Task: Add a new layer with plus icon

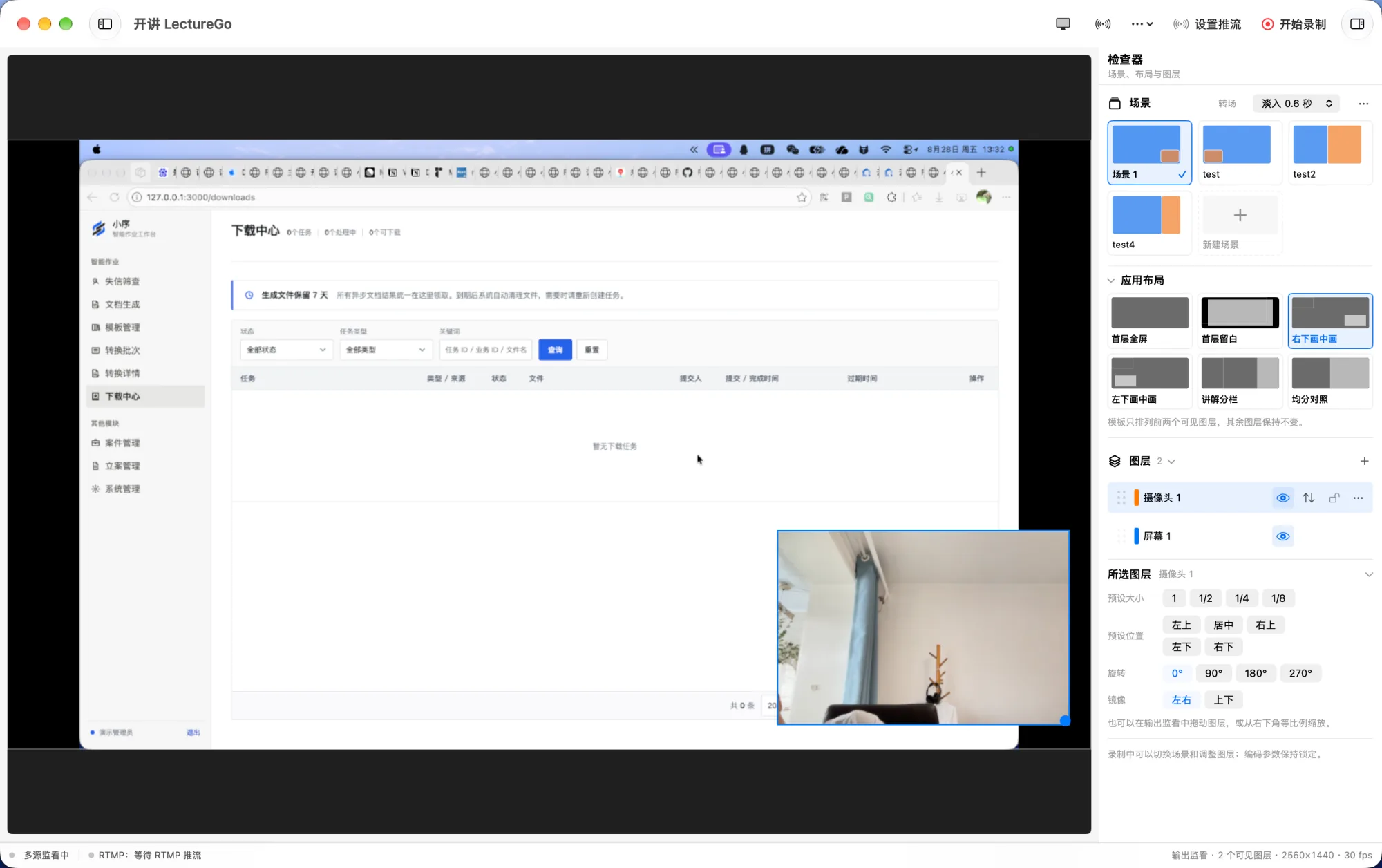Action: 1364,461
